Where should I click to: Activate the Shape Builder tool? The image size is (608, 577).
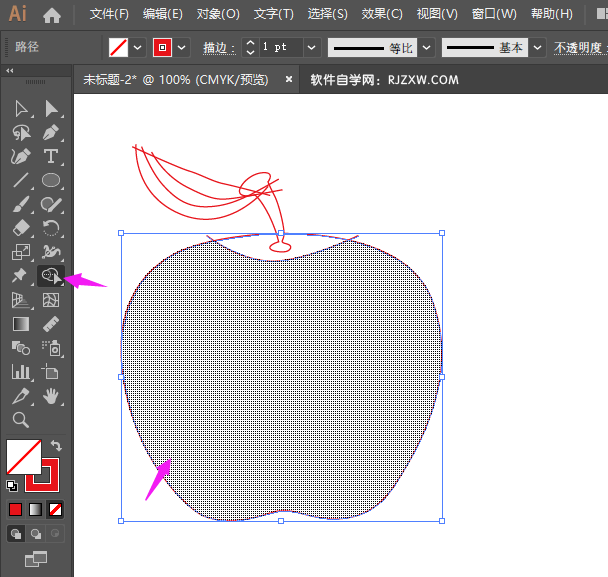coord(51,276)
